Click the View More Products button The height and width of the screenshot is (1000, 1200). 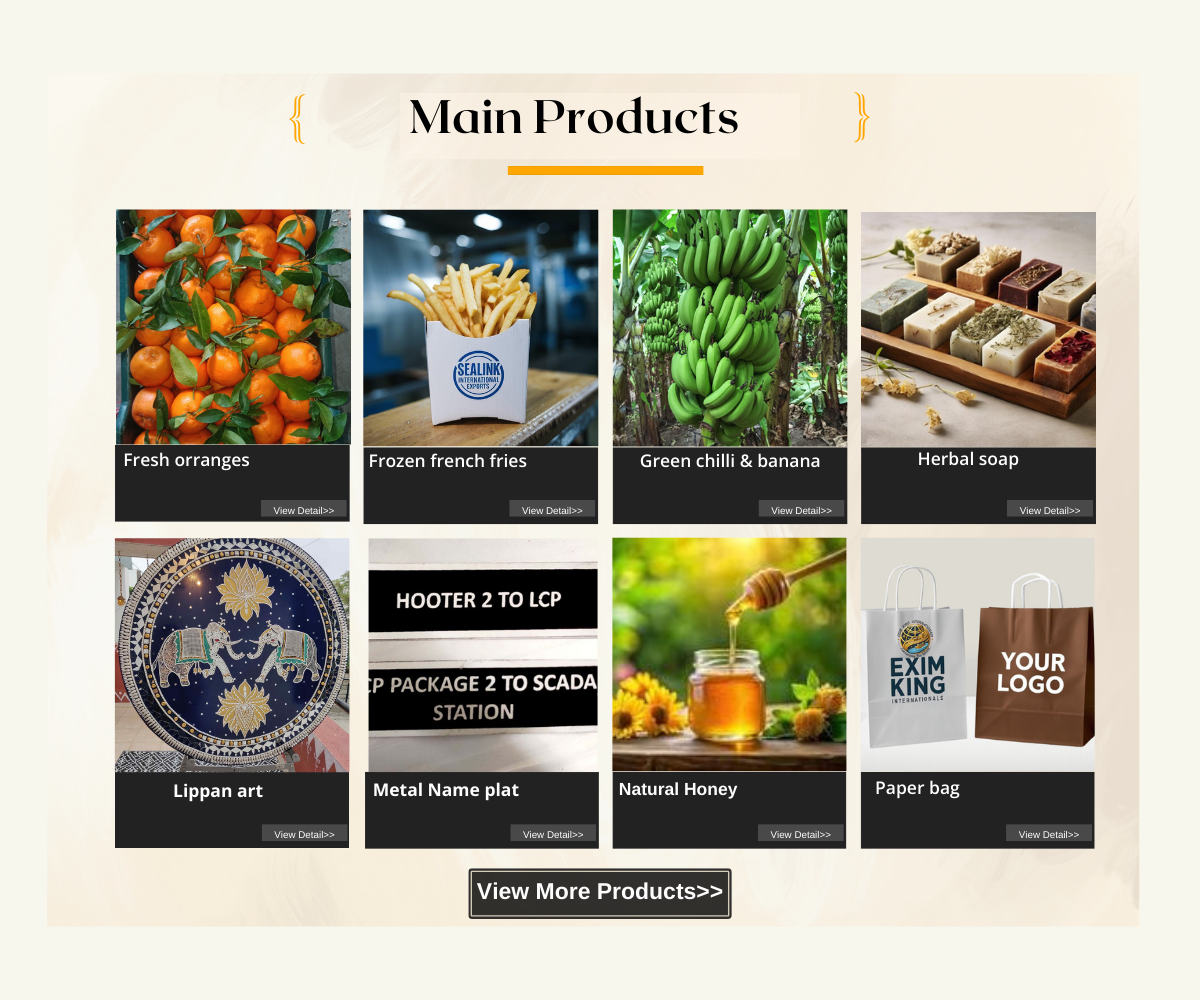600,893
